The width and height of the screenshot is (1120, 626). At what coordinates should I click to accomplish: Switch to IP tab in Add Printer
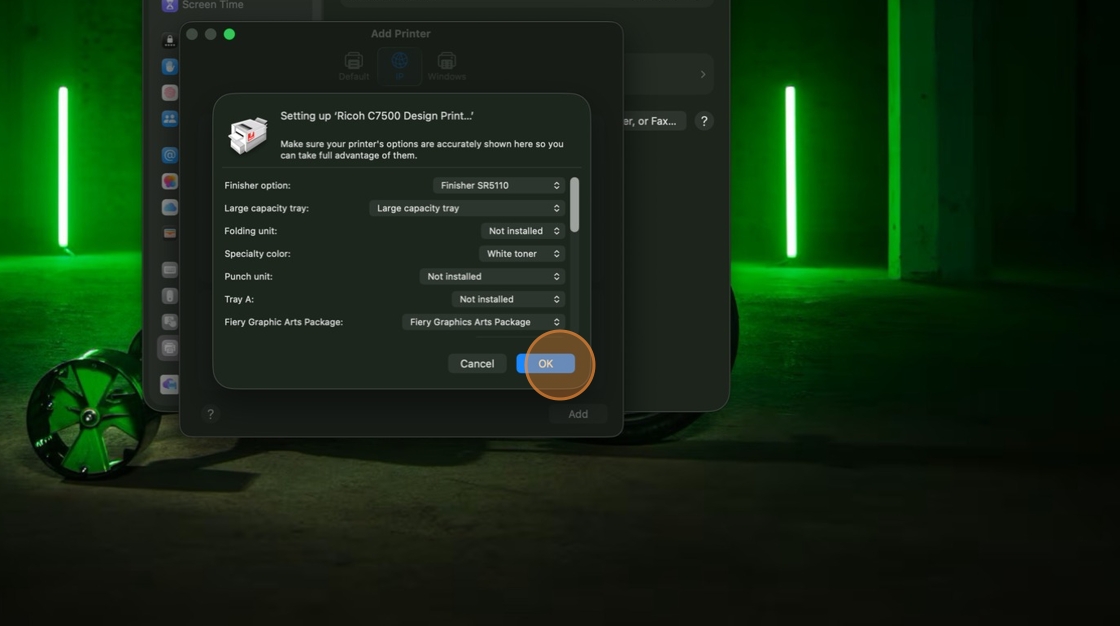tap(399, 66)
